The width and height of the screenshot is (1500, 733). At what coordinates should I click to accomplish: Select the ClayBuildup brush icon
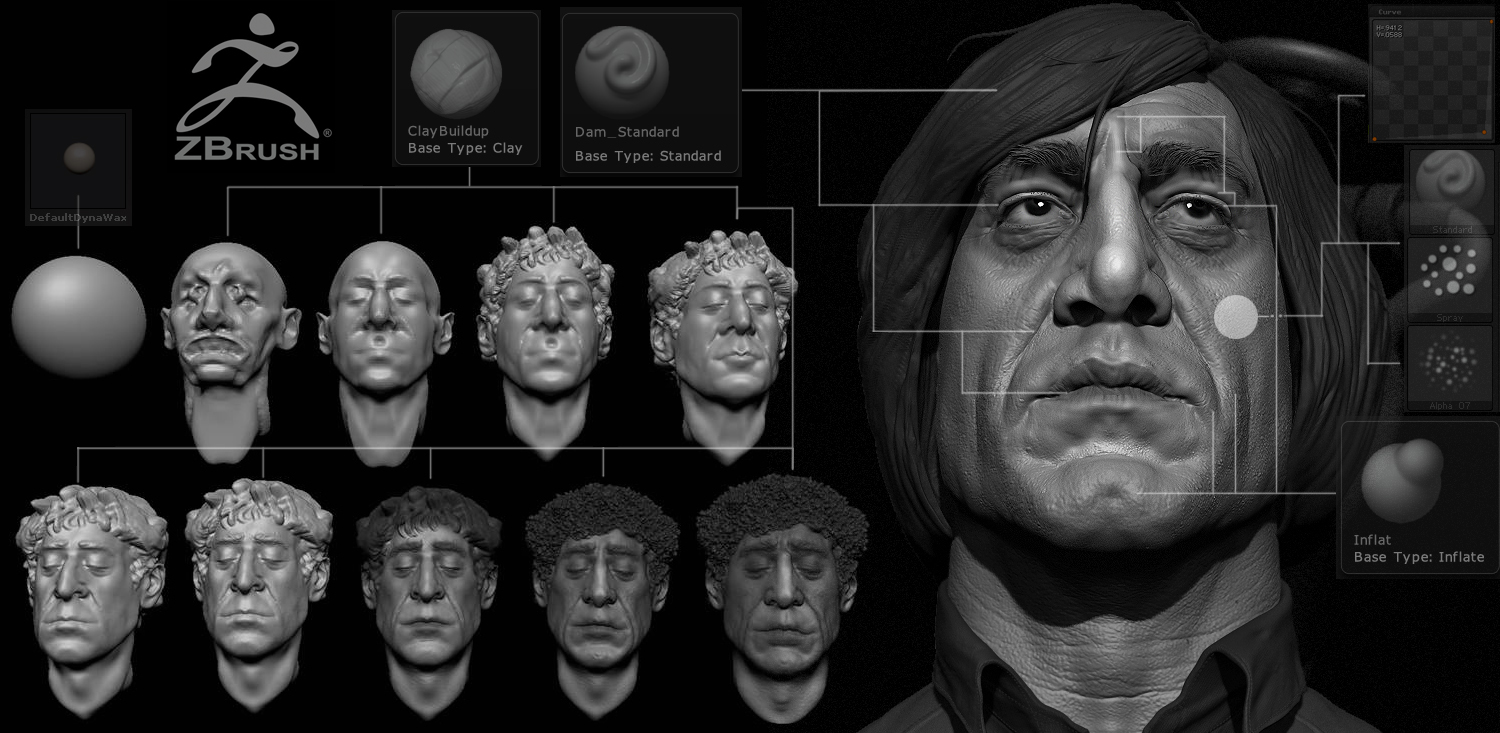point(456,71)
